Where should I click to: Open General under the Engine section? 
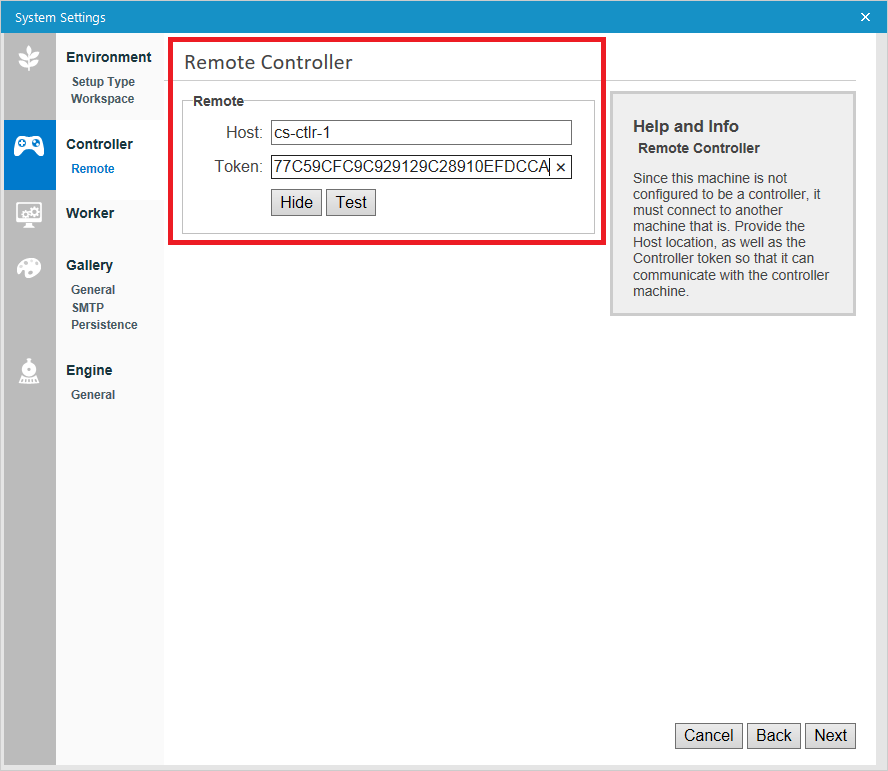[x=93, y=394]
